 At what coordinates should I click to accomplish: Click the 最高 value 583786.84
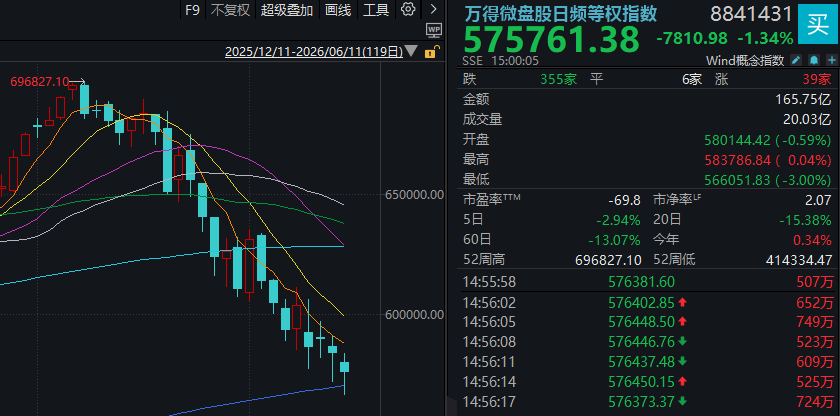pyautogui.click(x=737, y=160)
